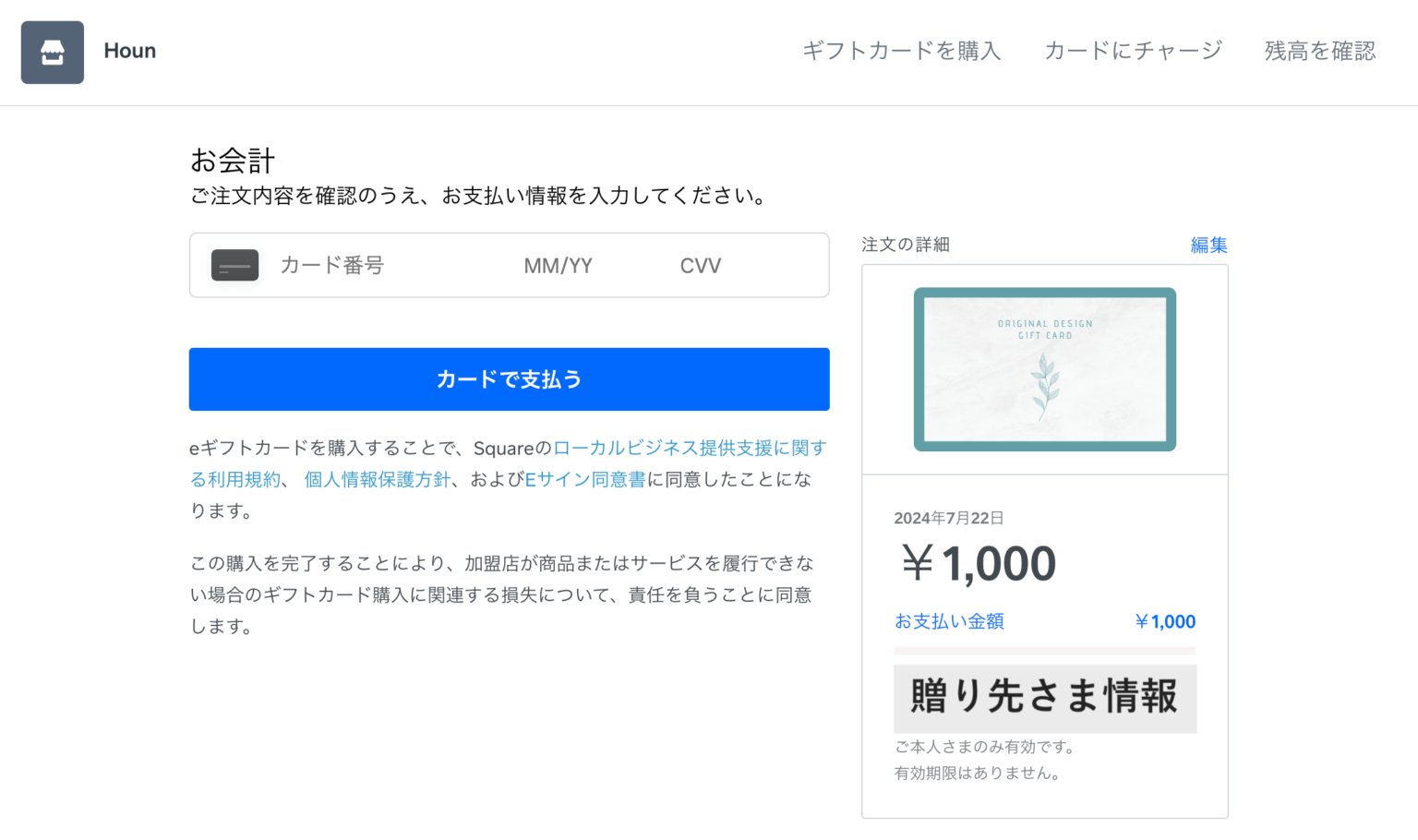Image resolution: width=1418 pixels, height=840 pixels.
Task: Click the credit card icon in payment field
Action: click(x=234, y=265)
